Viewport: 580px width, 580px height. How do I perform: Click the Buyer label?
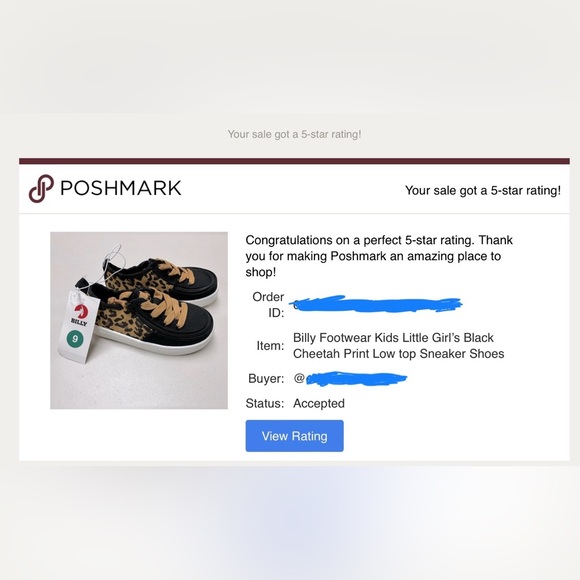266,378
